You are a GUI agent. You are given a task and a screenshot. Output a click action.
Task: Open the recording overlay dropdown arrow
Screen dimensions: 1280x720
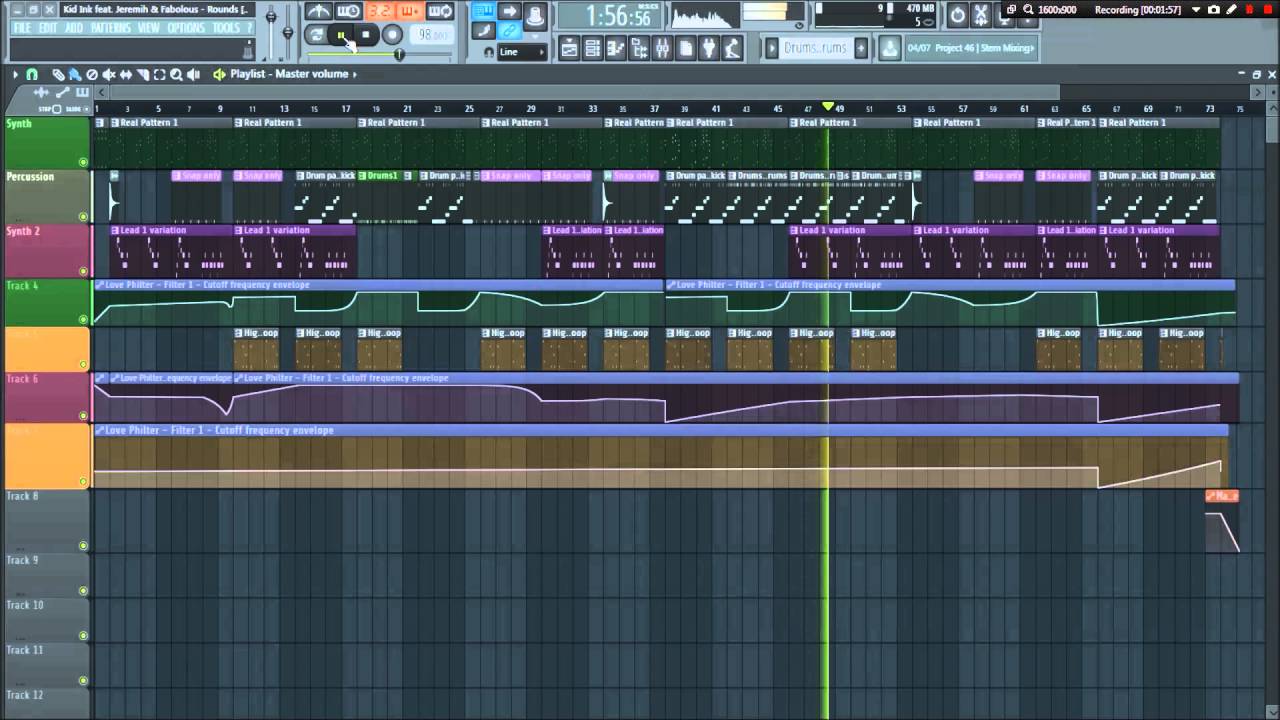pos(1195,10)
